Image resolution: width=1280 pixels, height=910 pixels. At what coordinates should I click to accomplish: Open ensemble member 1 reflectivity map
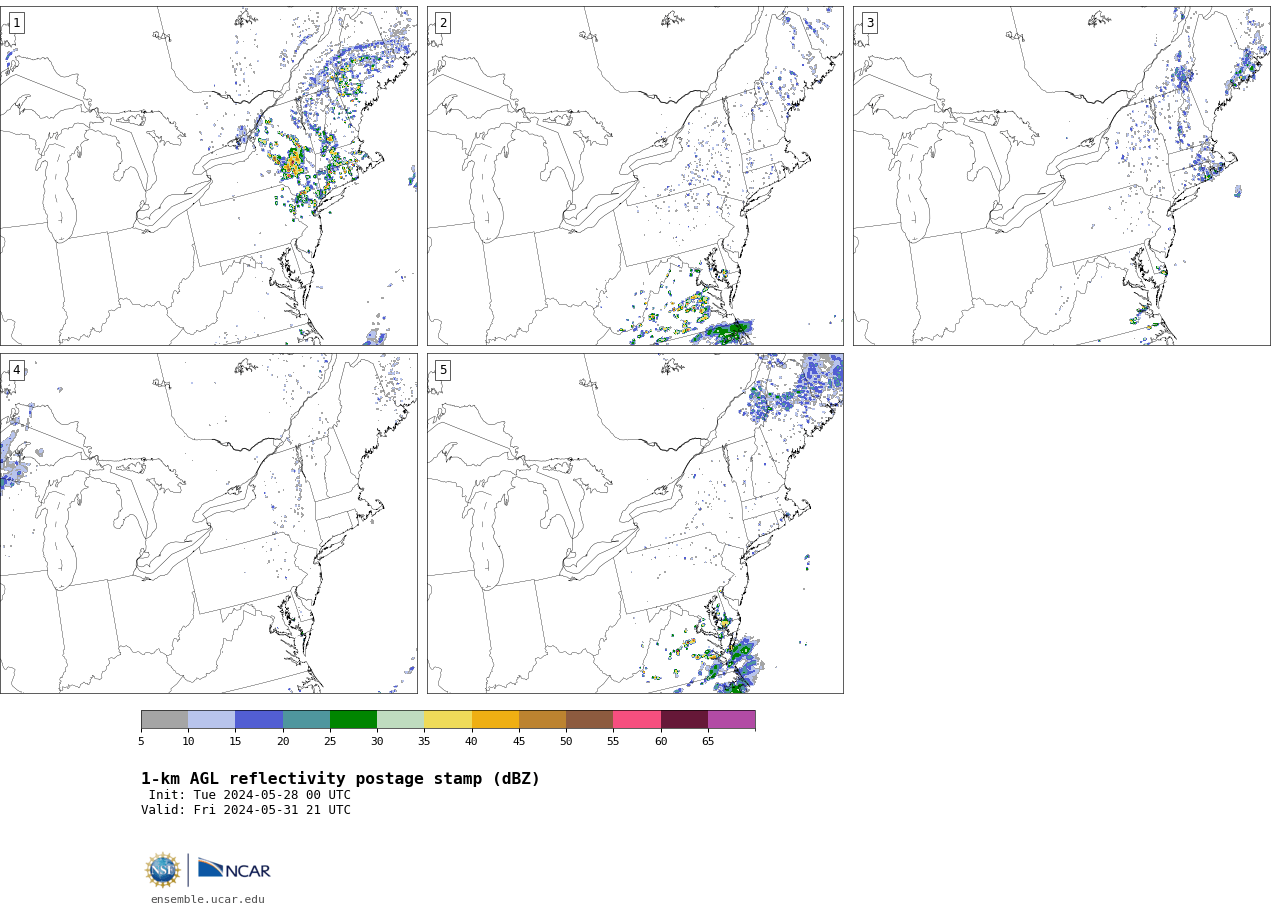coord(208,176)
